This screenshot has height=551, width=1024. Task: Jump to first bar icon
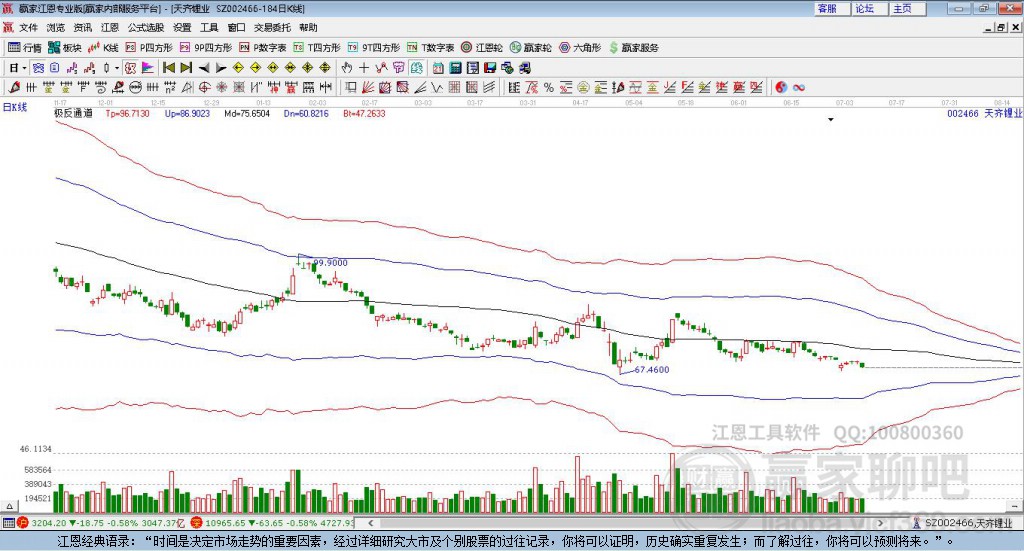tap(168, 68)
